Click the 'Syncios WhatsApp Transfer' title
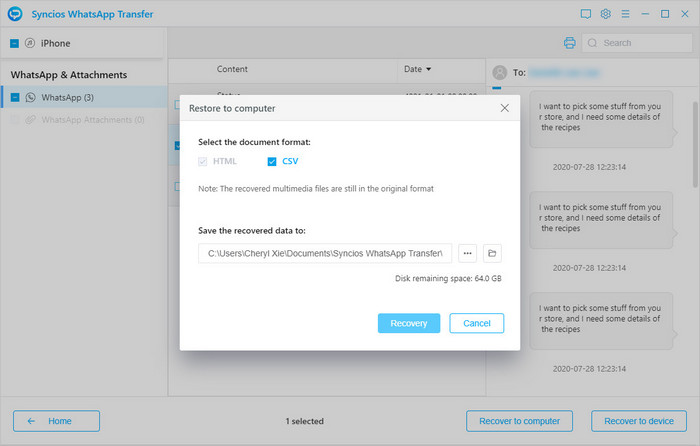The width and height of the screenshot is (700, 446). 92,14
